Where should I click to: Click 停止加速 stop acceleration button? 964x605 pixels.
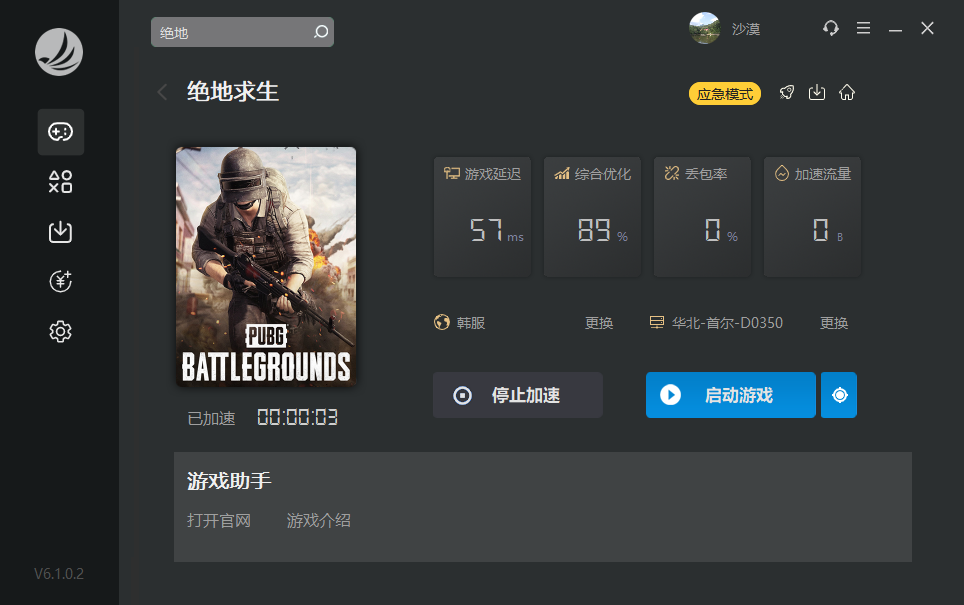point(518,395)
